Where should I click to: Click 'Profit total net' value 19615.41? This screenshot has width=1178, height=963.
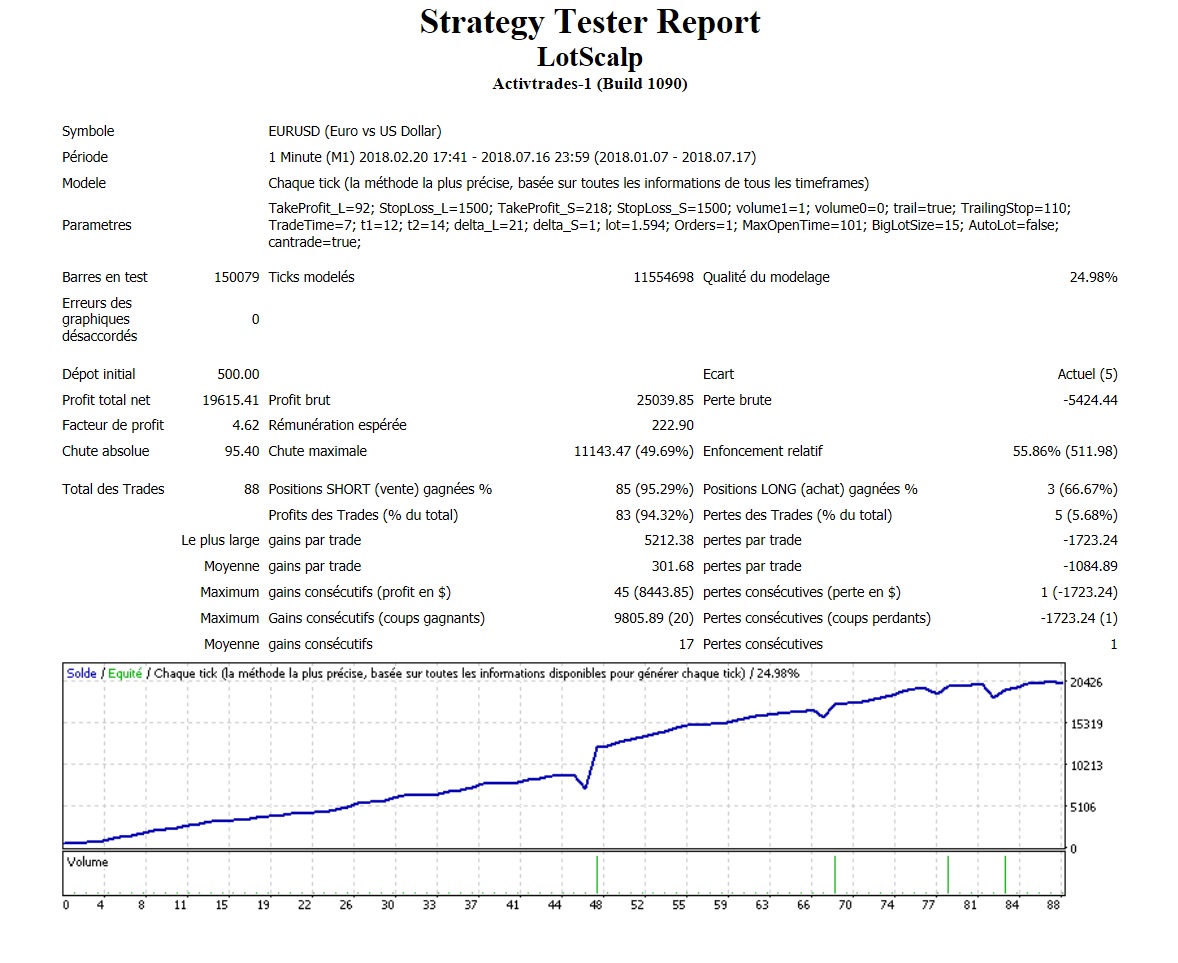(231, 400)
